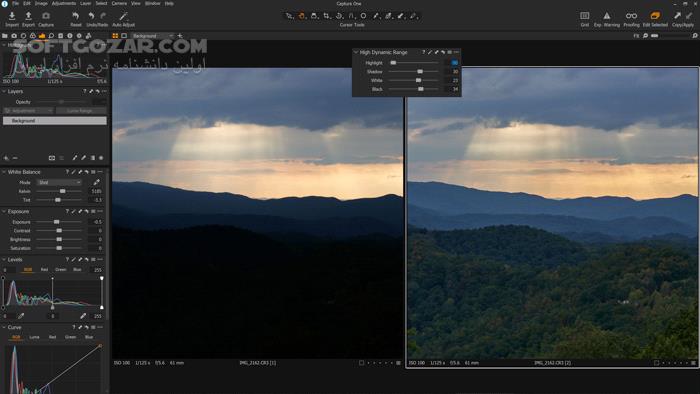Open the Window menu

click(x=153, y=3)
